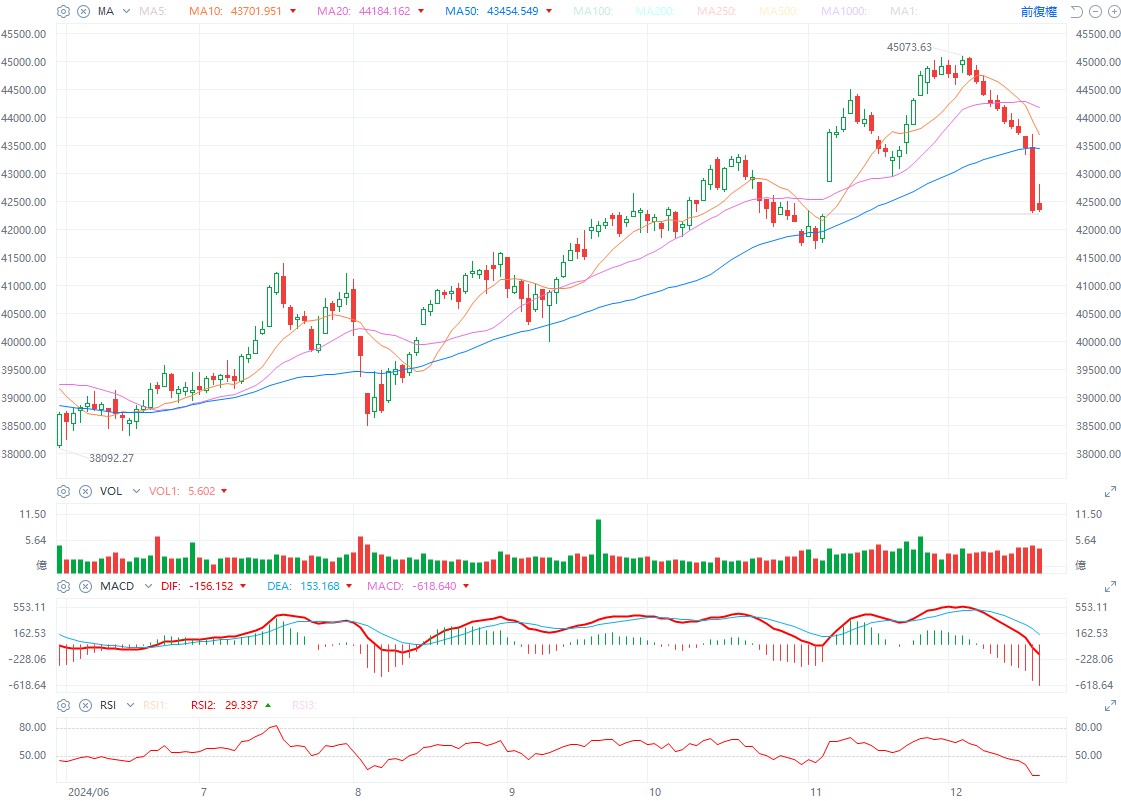Maximize the MACD panel with the expand icon
This screenshot has height=801, width=1121.
(x=1110, y=586)
